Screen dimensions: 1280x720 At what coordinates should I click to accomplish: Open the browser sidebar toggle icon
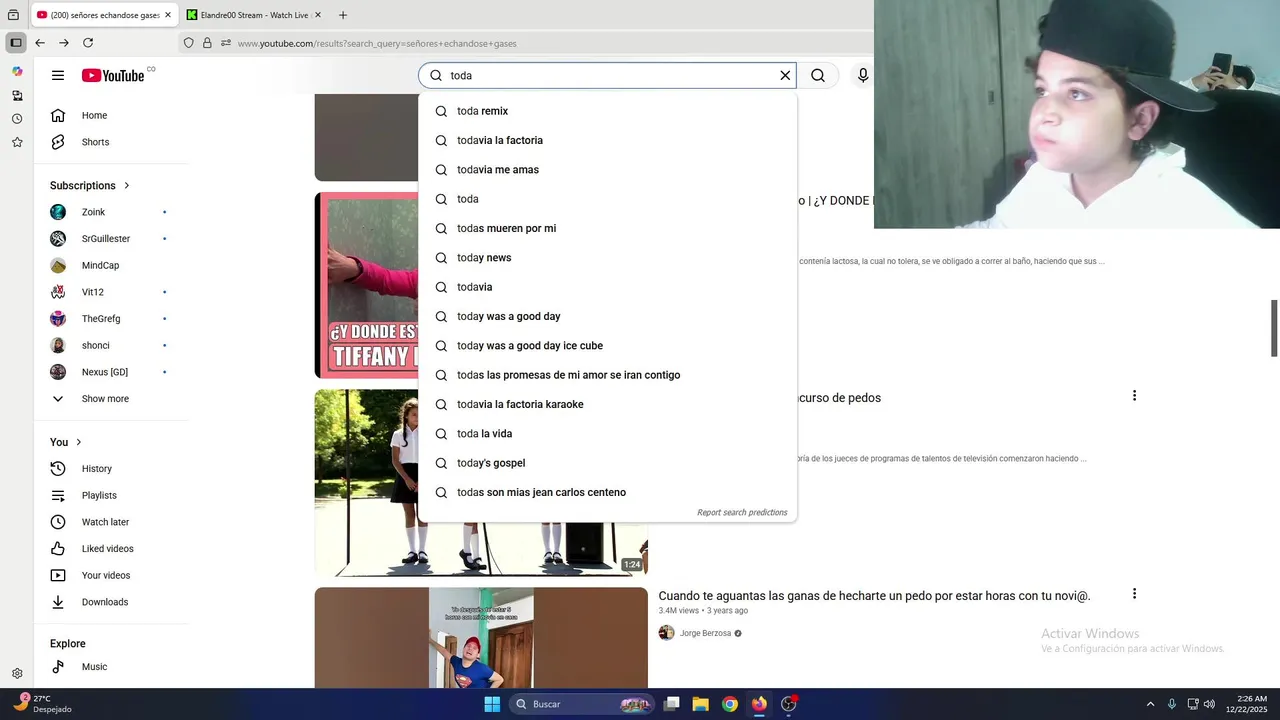16,43
